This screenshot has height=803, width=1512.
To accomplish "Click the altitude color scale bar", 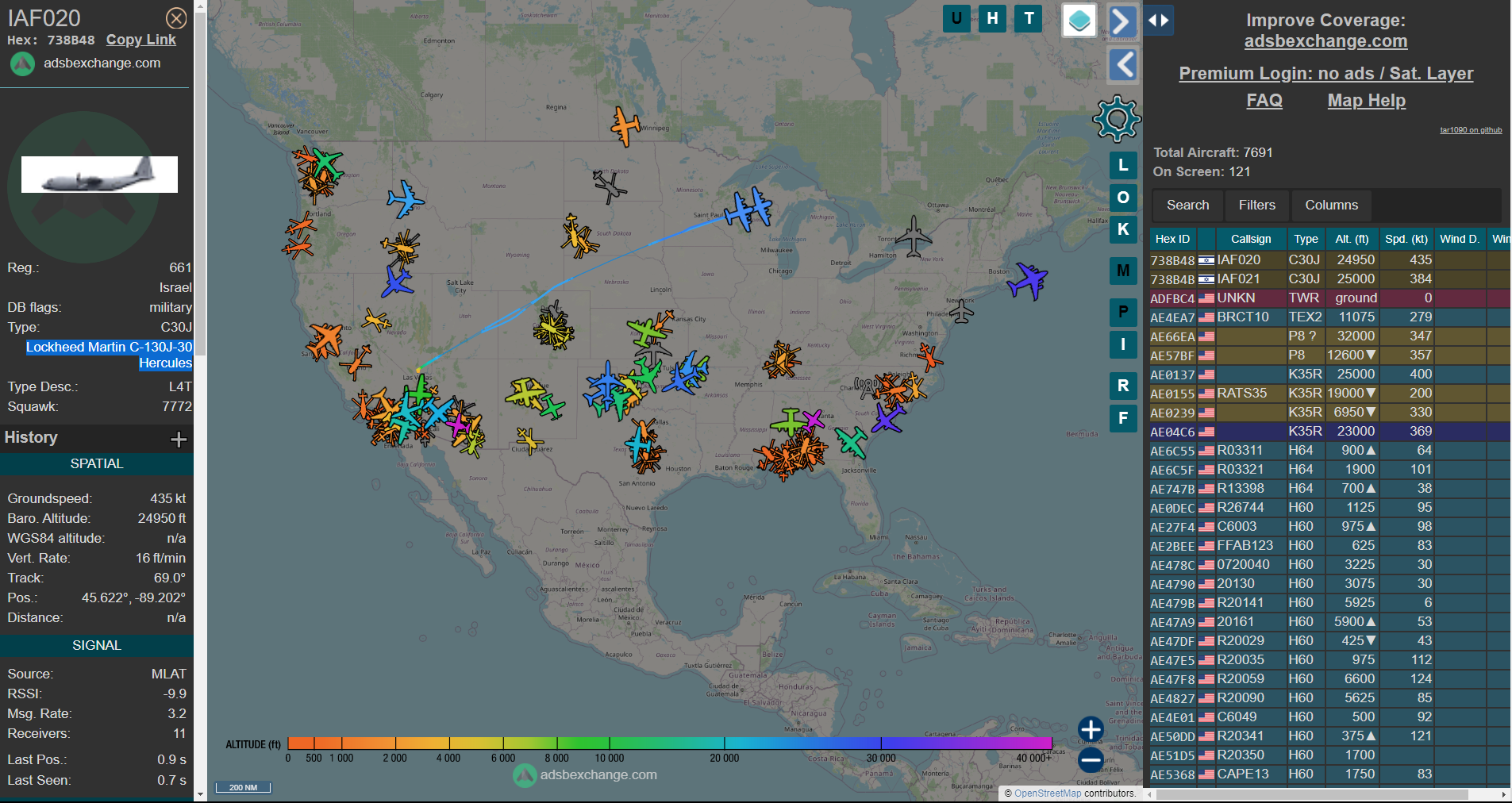I will tap(670, 743).
